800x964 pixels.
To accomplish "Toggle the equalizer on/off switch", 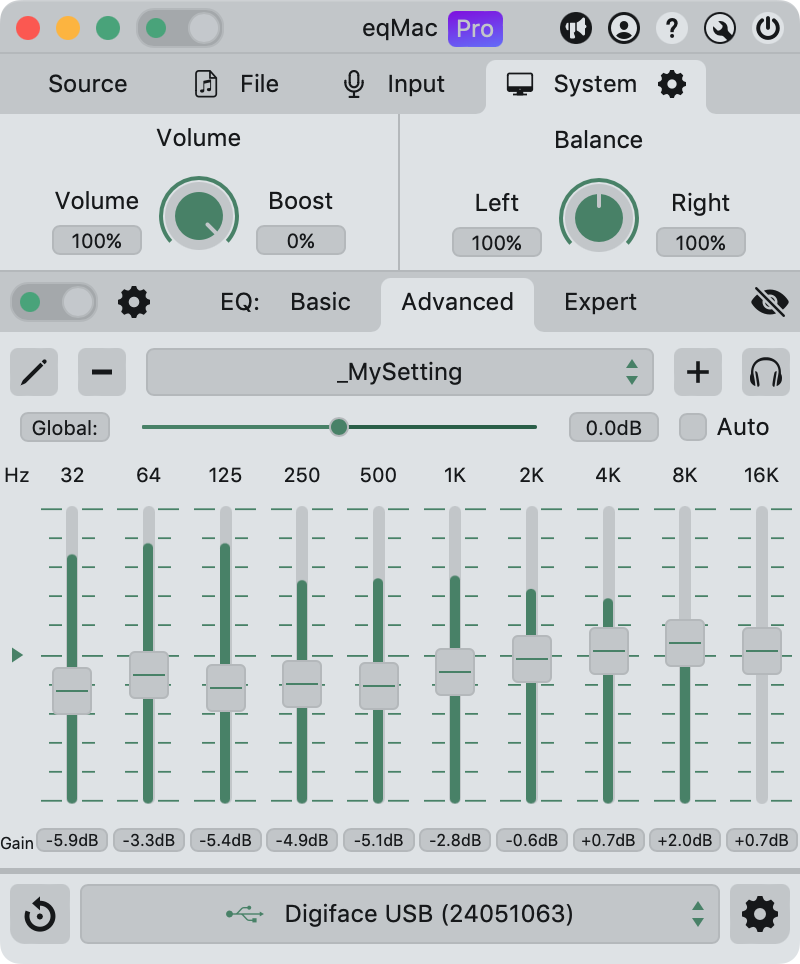I will tap(54, 302).
